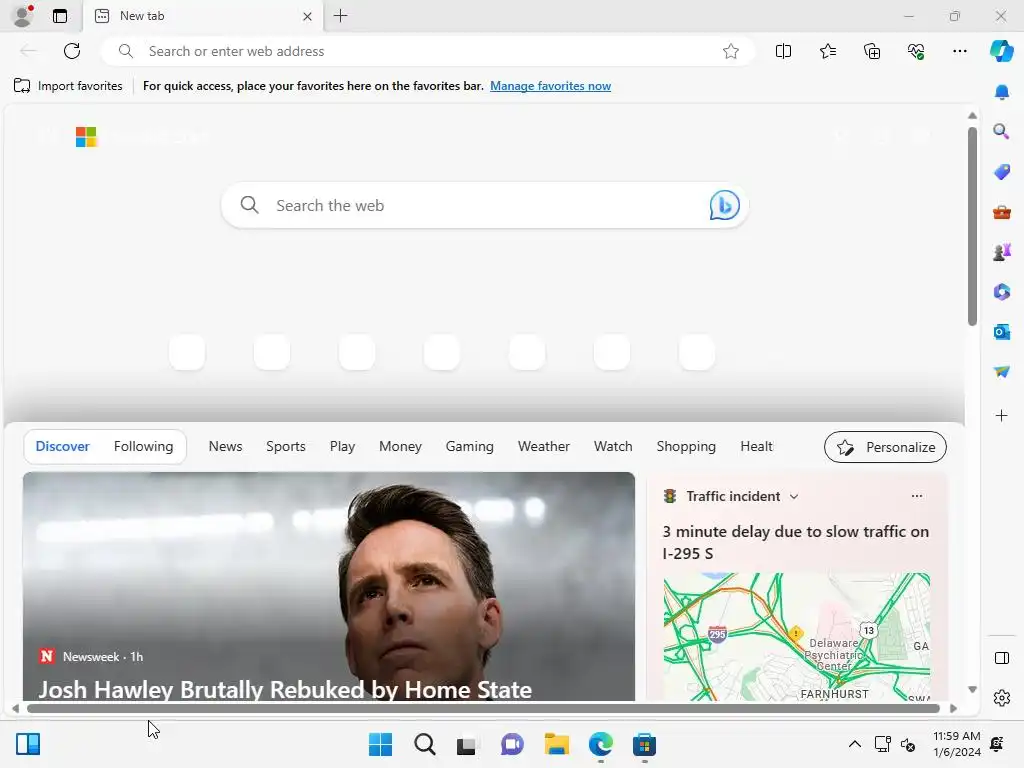1024x768 pixels.
Task: Open sidebar Tools briefcase icon
Action: 1001,212
